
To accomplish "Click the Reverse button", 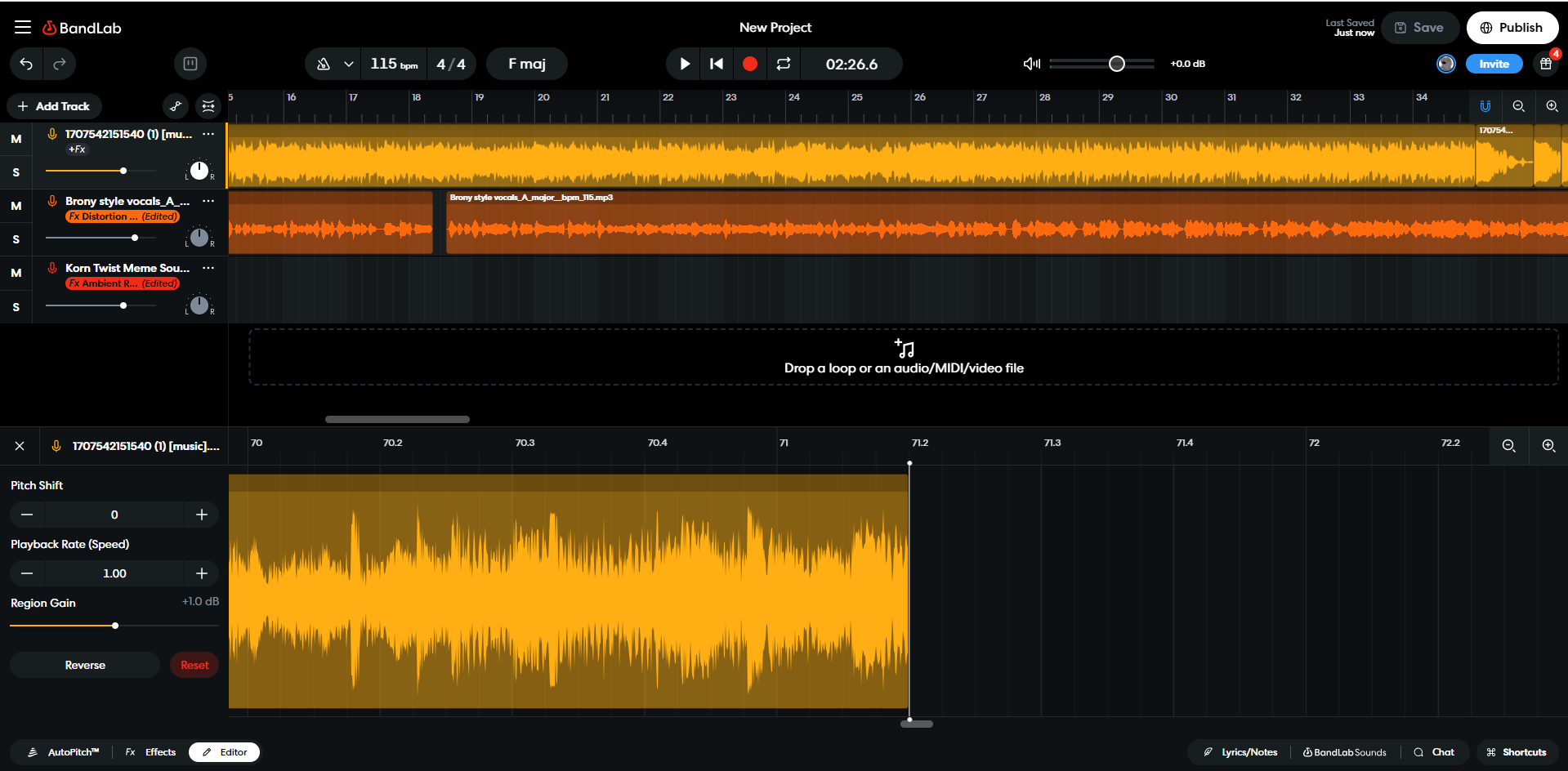I will coord(85,665).
